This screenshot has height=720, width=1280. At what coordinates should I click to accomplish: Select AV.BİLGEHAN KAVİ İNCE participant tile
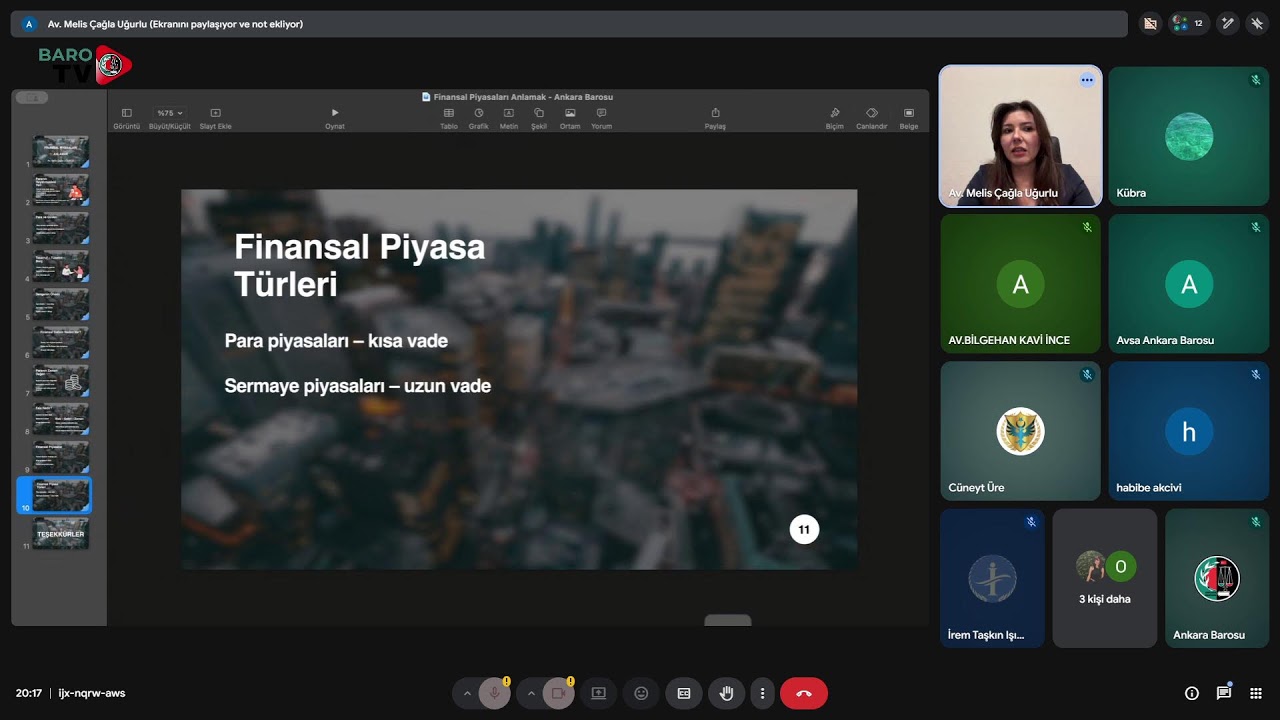[x=1020, y=284]
